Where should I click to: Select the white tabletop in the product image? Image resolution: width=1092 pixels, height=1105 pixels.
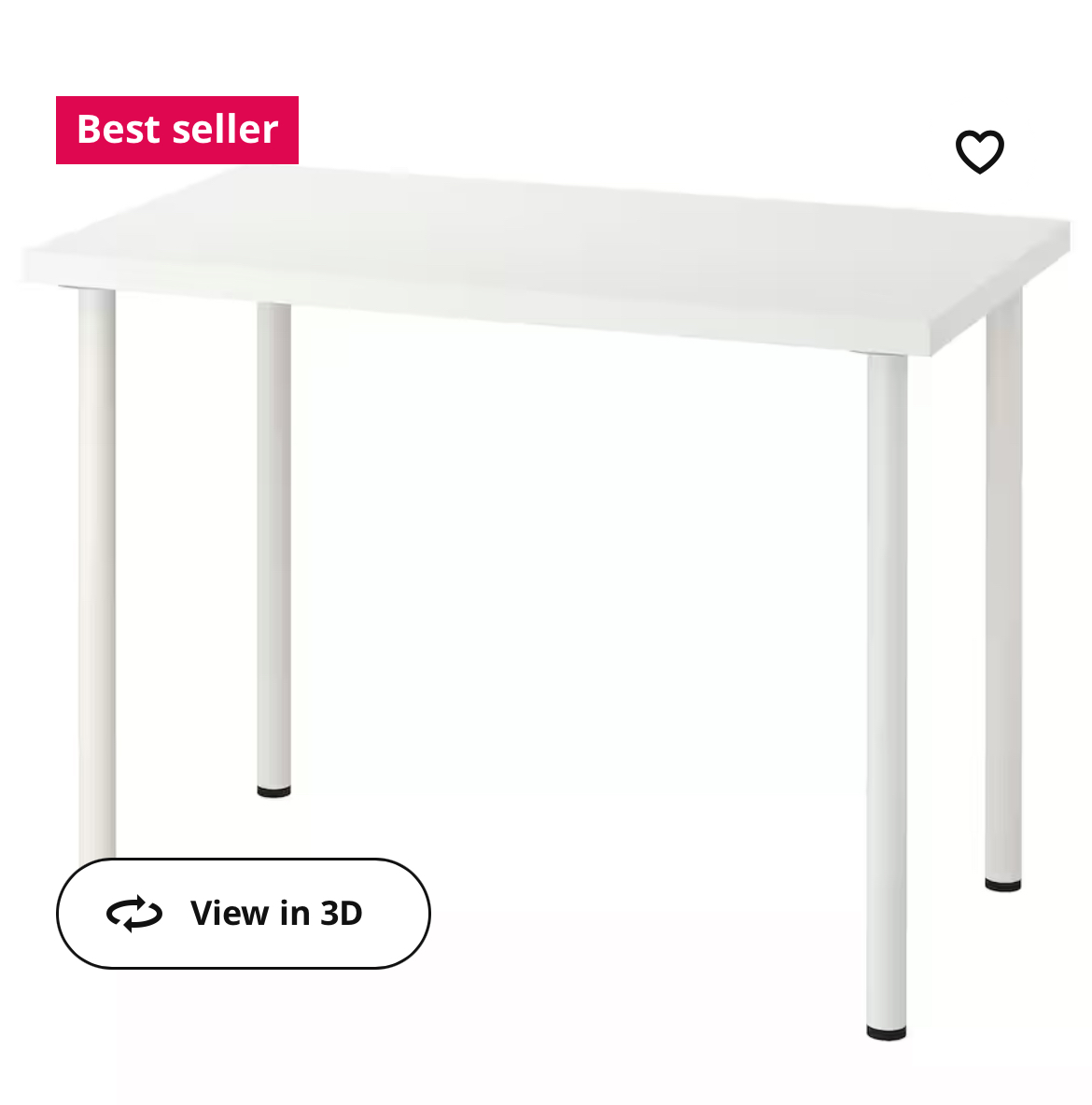[x=546, y=258]
